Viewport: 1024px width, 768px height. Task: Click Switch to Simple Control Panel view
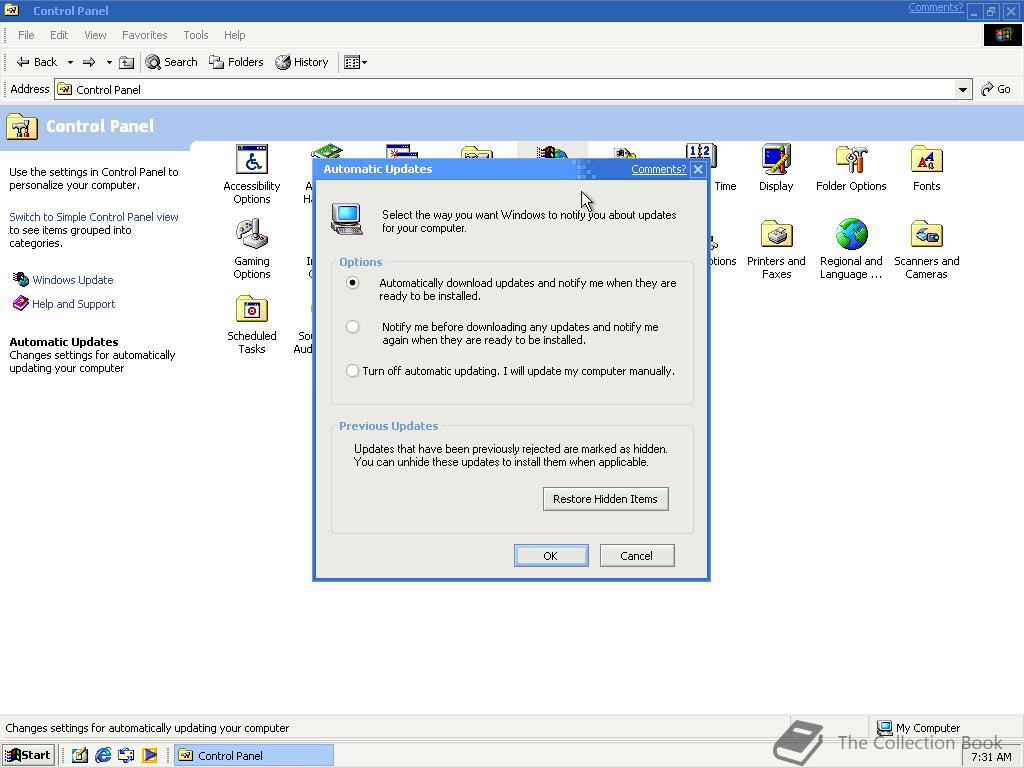click(93, 217)
